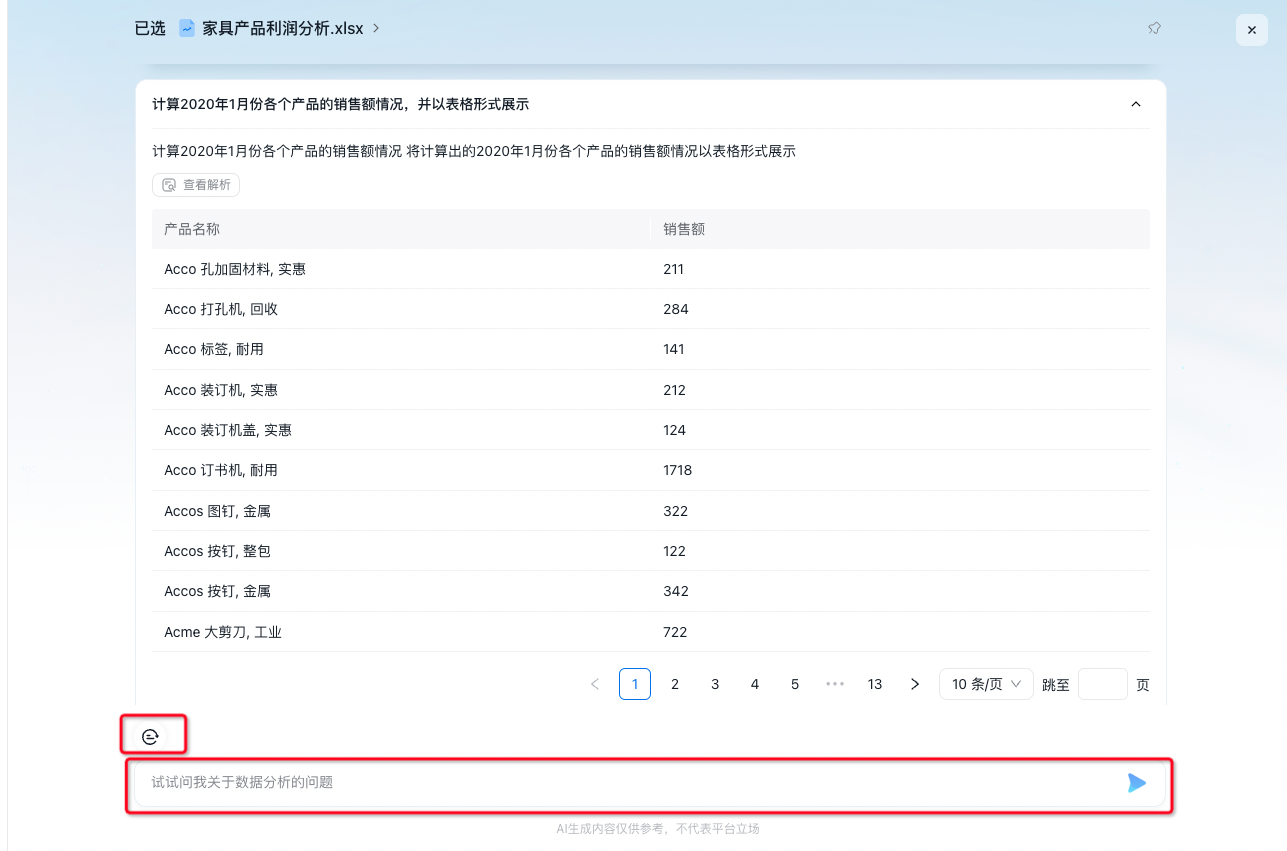Go to page 5
The width and height of the screenshot is (1287, 851).
pos(795,684)
